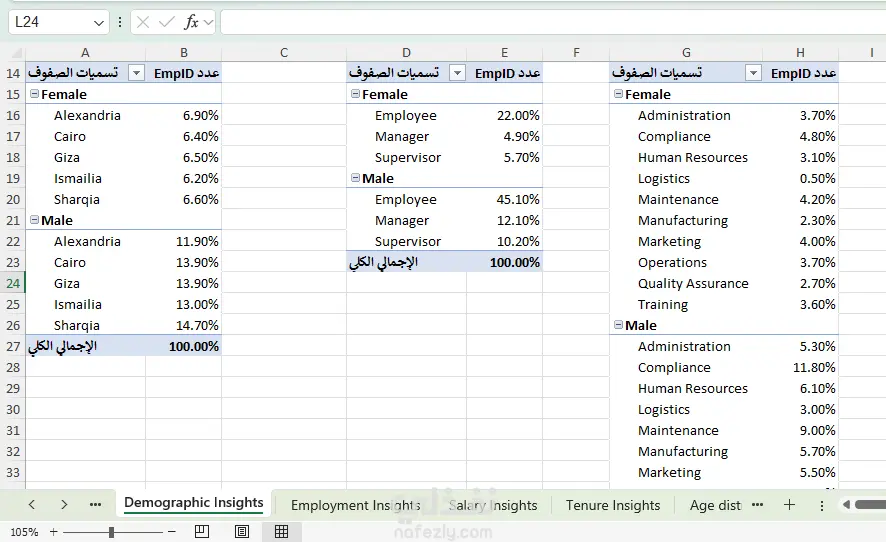
Task: Open the Tenure Insights sheet tab
Action: (613, 505)
